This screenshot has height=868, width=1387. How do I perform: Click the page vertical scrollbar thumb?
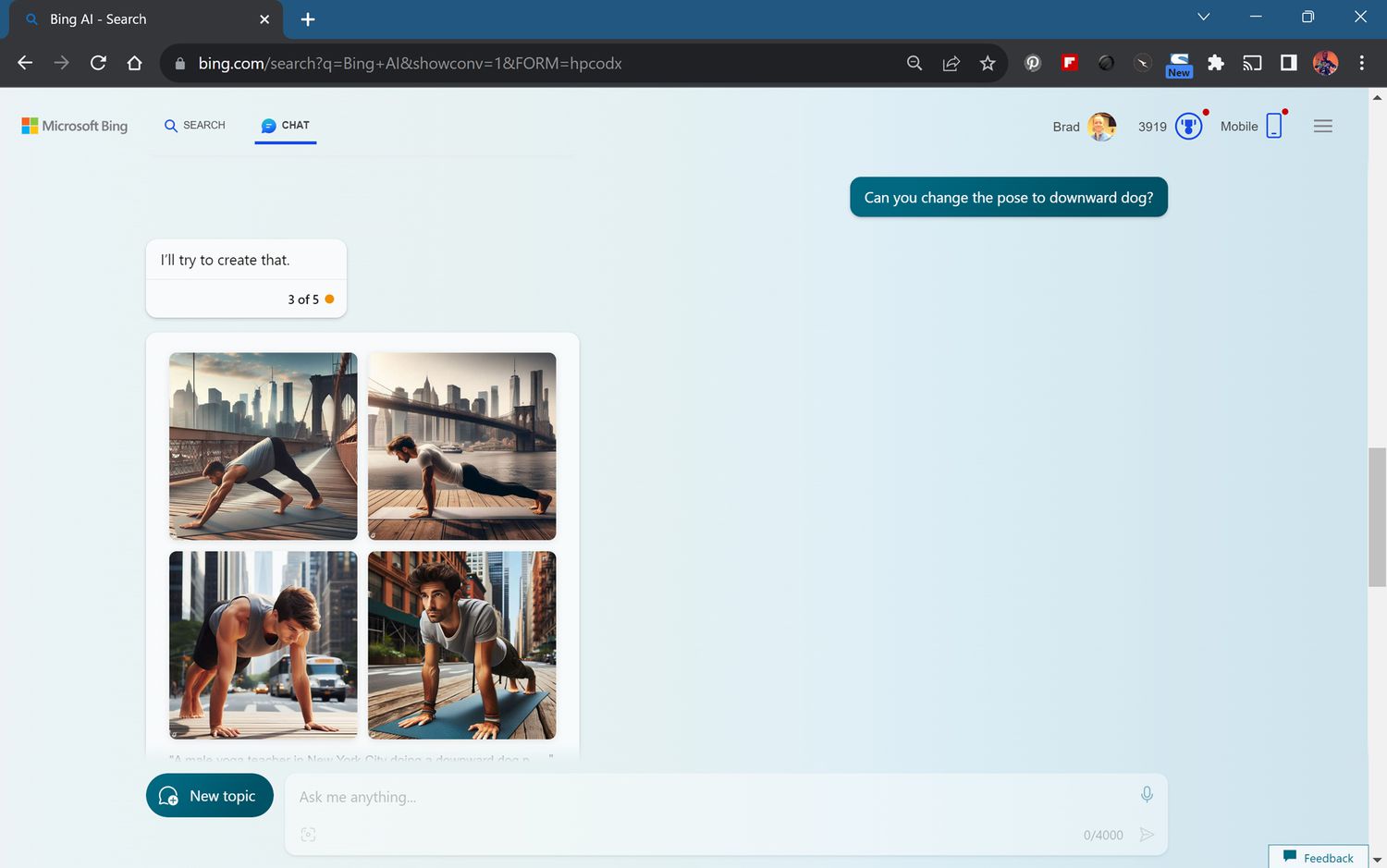[1377, 517]
